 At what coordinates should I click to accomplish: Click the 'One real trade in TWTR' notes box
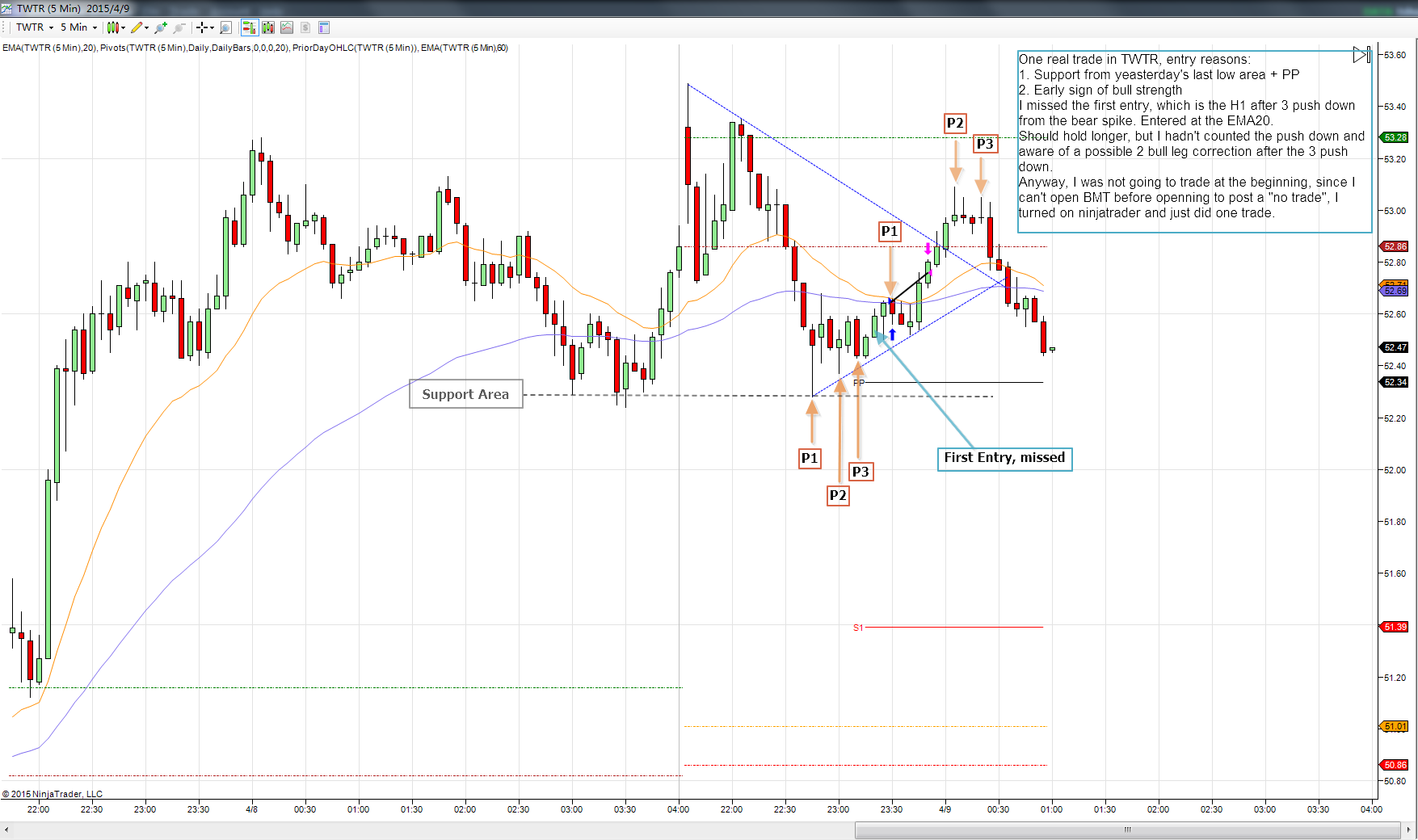[1193, 141]
